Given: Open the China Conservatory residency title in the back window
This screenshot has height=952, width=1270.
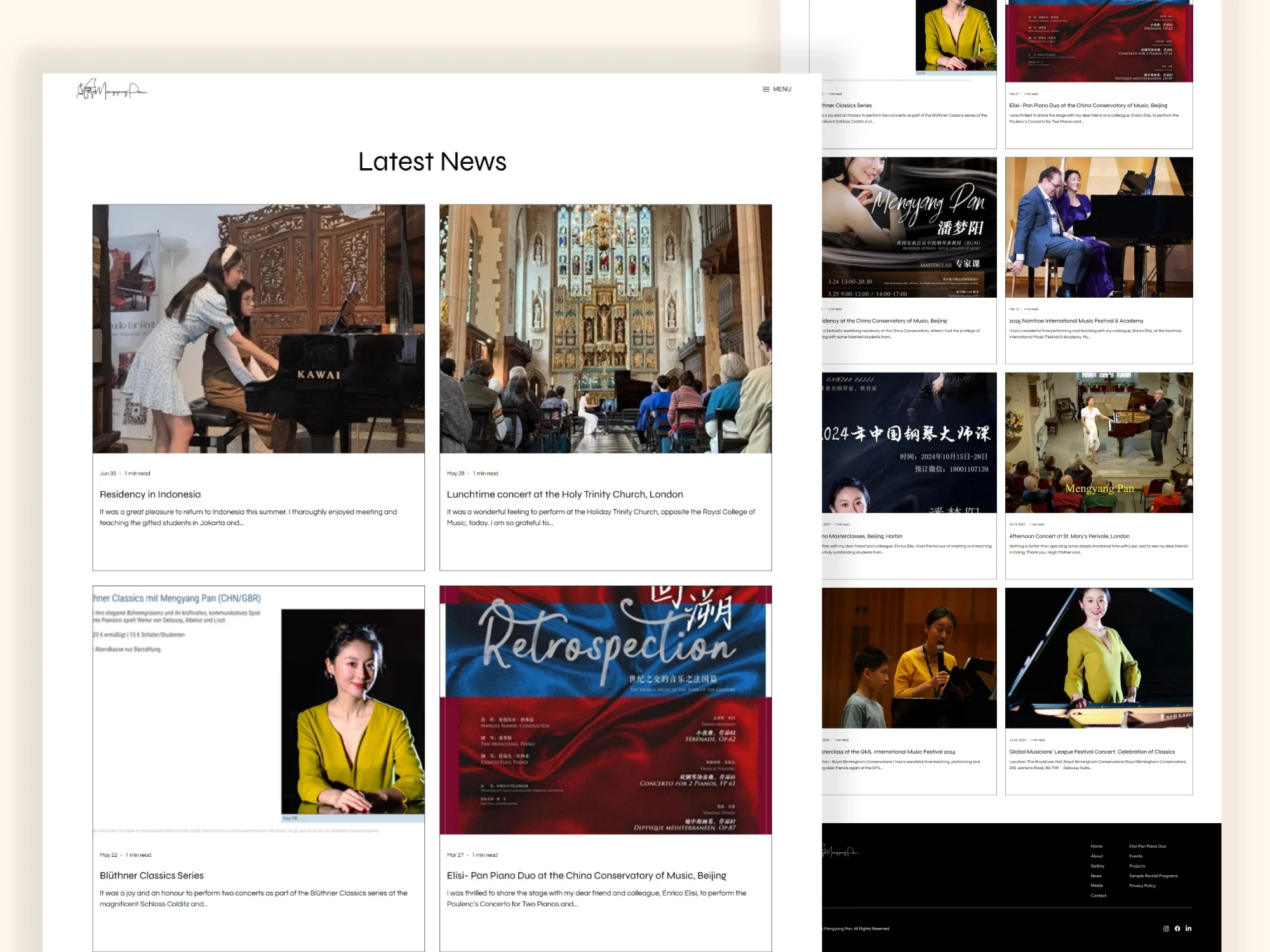Looking at the screenshot, I should point(885,321).
